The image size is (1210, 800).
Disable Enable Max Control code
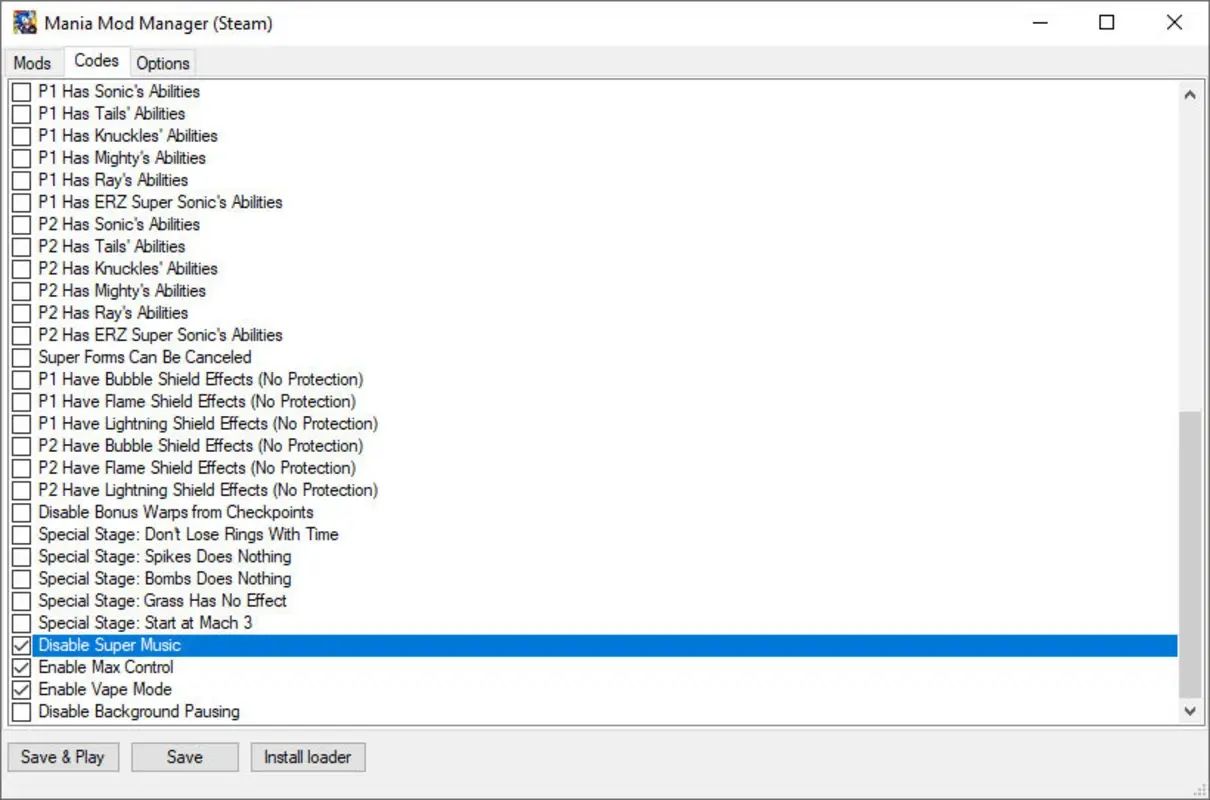tap(21, 667)
